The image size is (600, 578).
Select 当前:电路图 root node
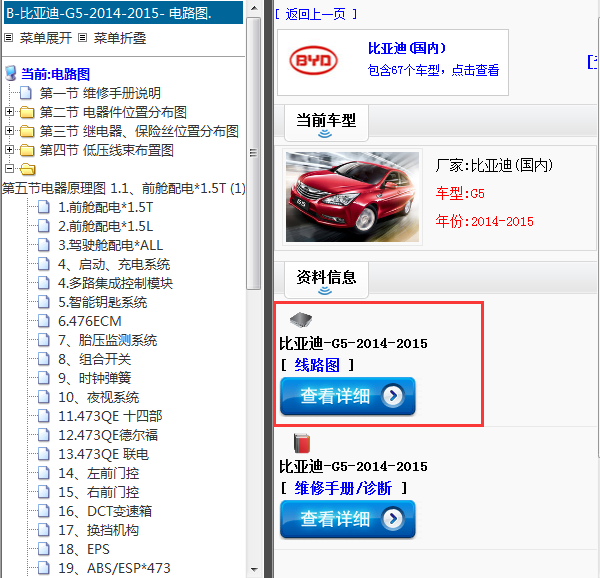coord(55,74)
